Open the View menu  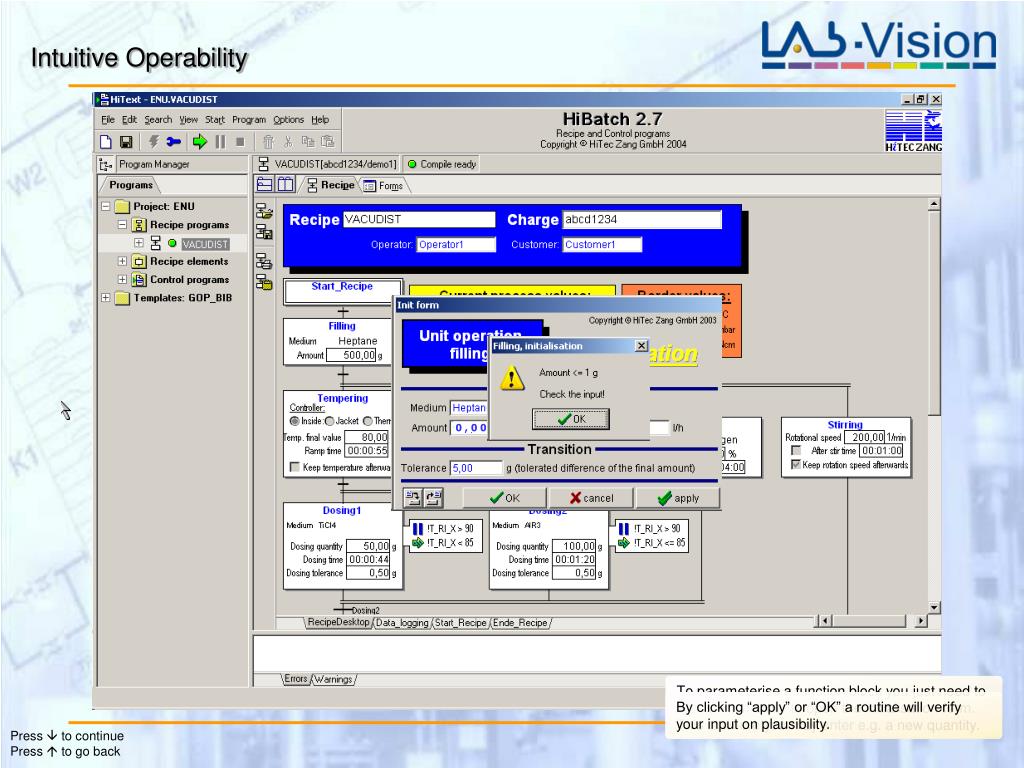click(x=189, y=120)
